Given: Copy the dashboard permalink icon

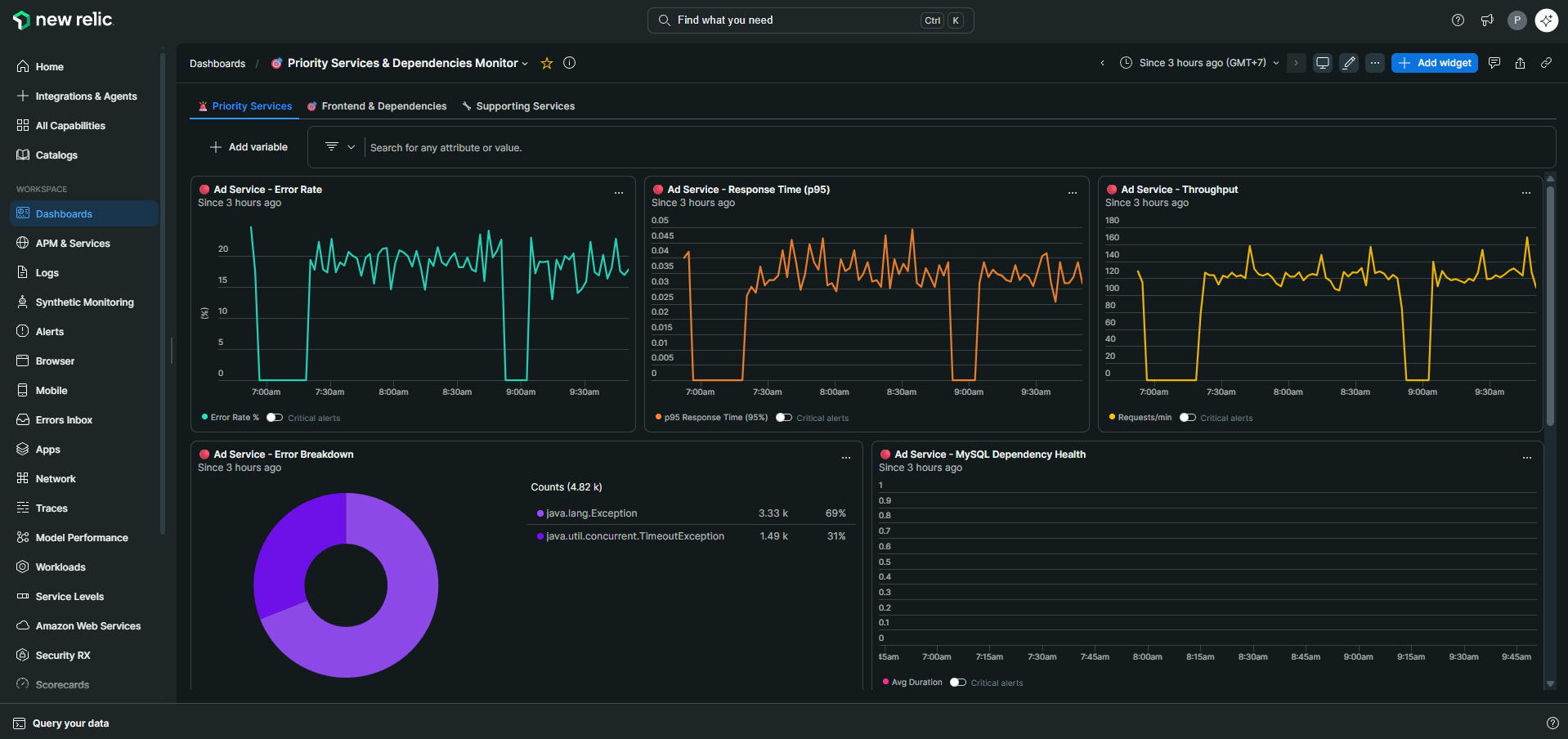Looking at the screenshot, I should click(x=1546, y=63).
